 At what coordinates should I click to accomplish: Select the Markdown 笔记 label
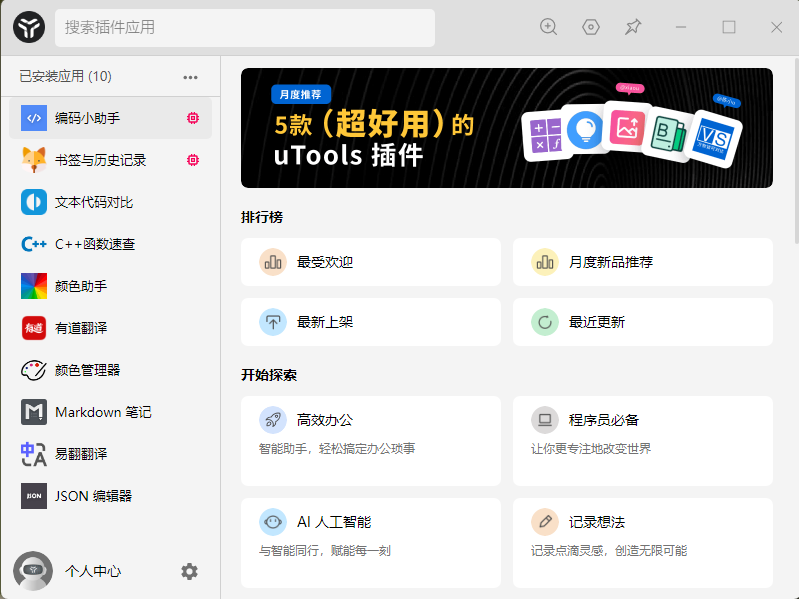[x=103, y=412]
